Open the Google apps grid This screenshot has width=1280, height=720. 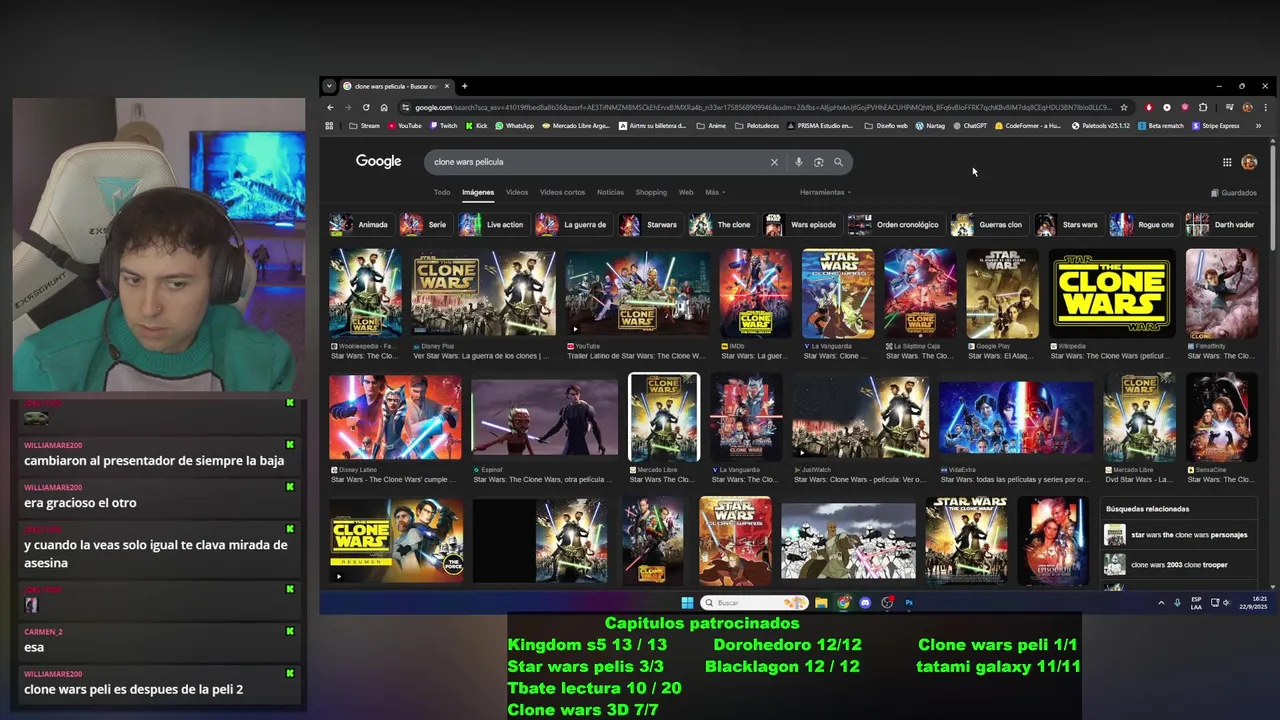click(1227, 162)
